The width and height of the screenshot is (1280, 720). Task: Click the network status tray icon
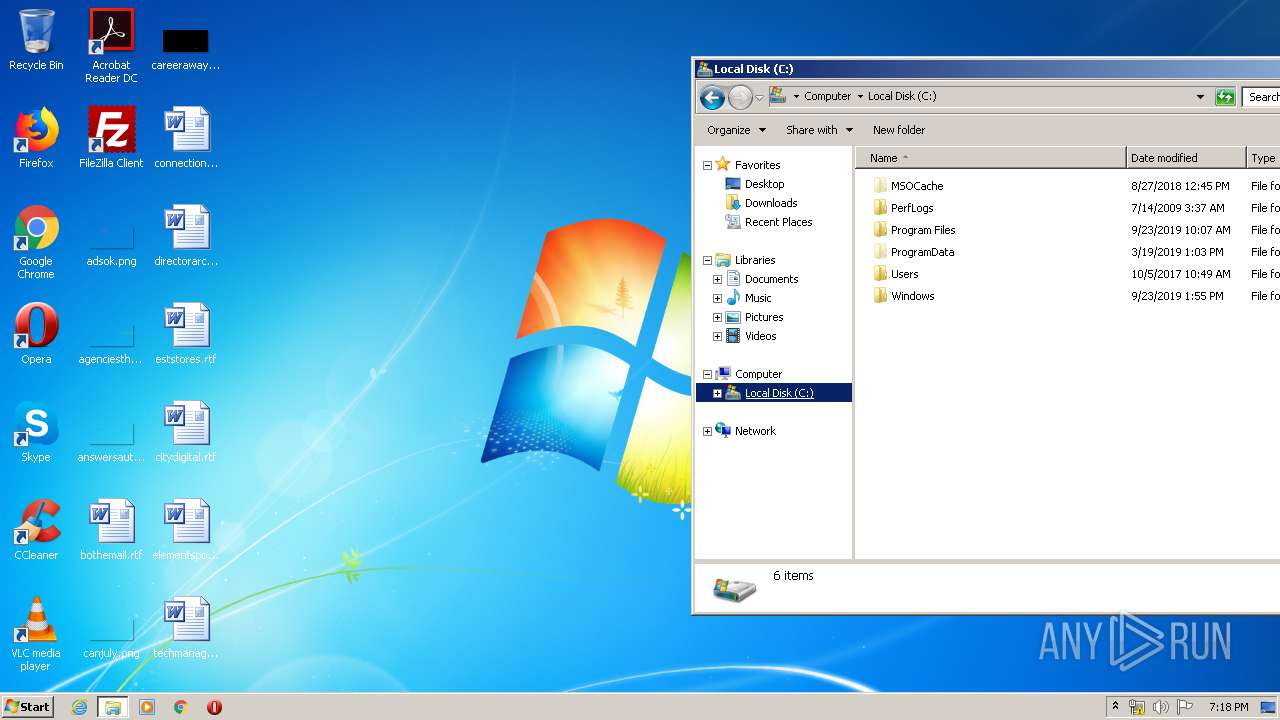[1137, 707]
